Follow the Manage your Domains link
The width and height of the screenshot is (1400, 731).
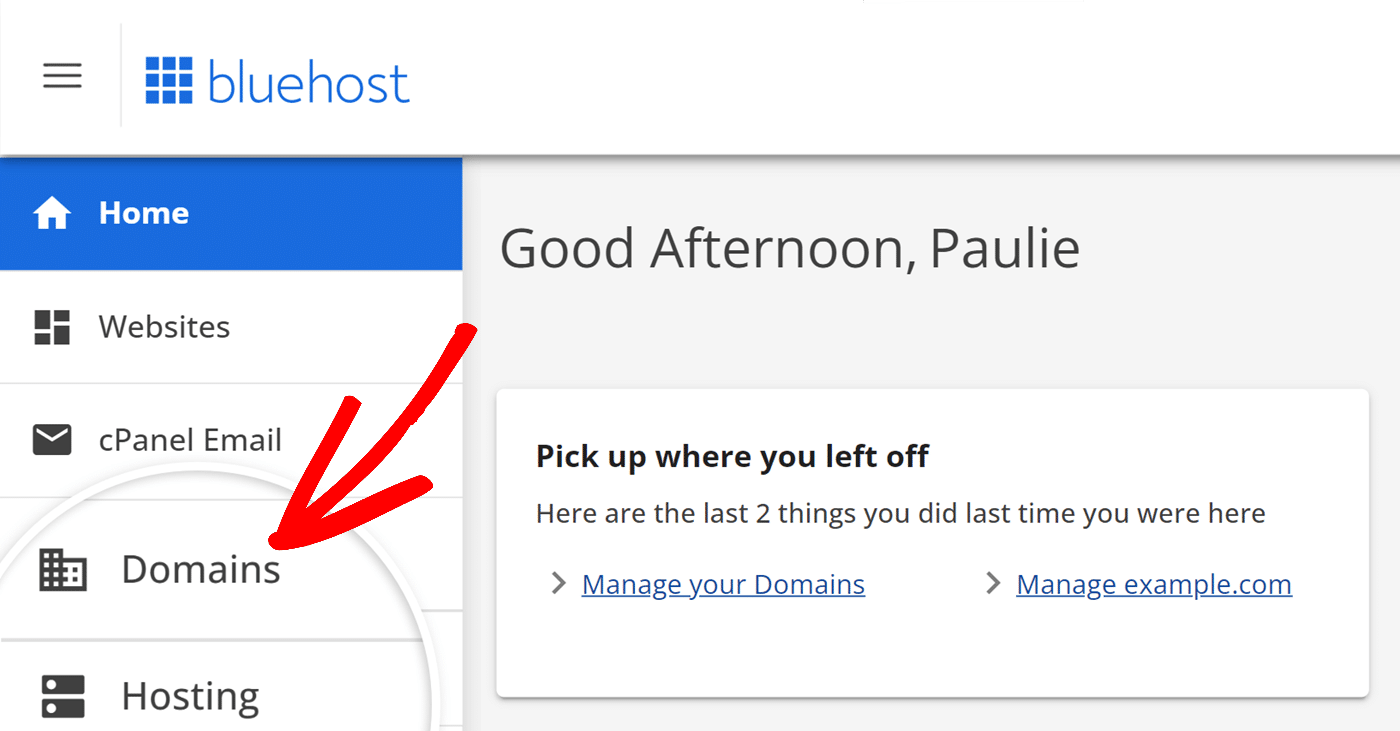click(x=722, y=583)
